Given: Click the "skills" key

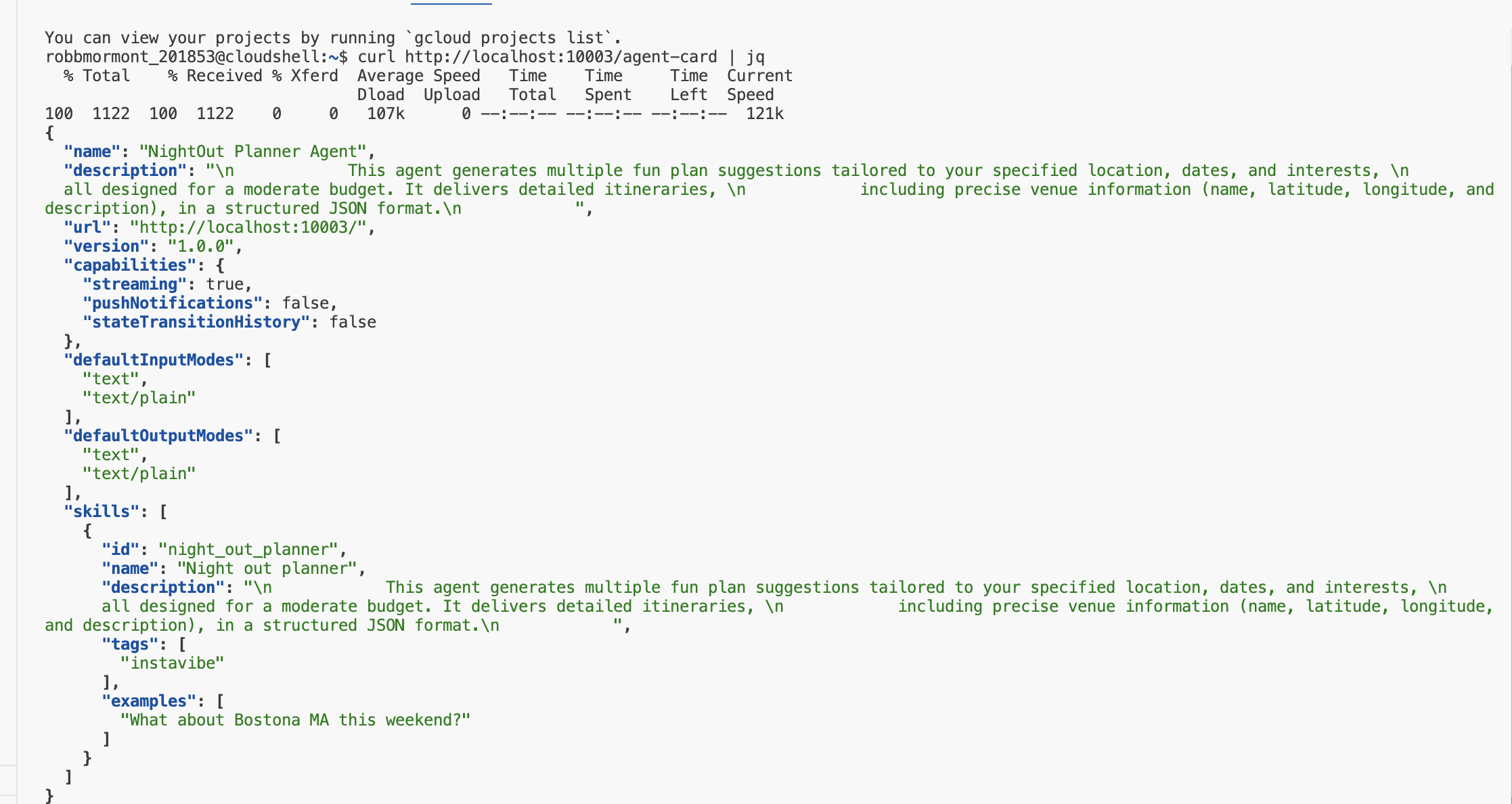Looking at the screenshot, I should (101, 512).
